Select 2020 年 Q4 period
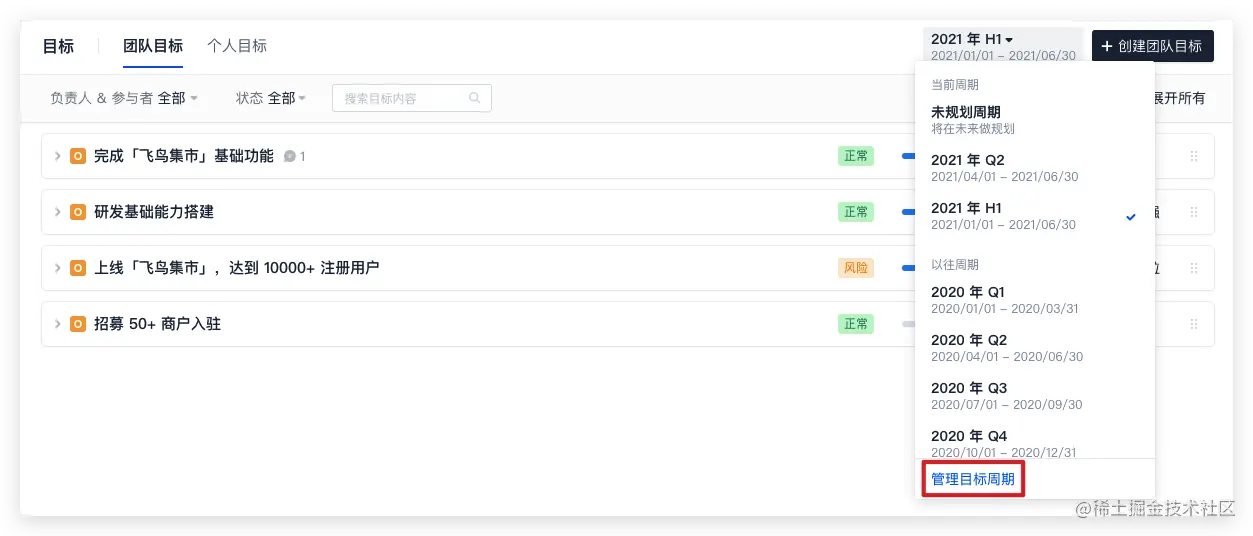1253x536 pixels. click(1035, 442)
